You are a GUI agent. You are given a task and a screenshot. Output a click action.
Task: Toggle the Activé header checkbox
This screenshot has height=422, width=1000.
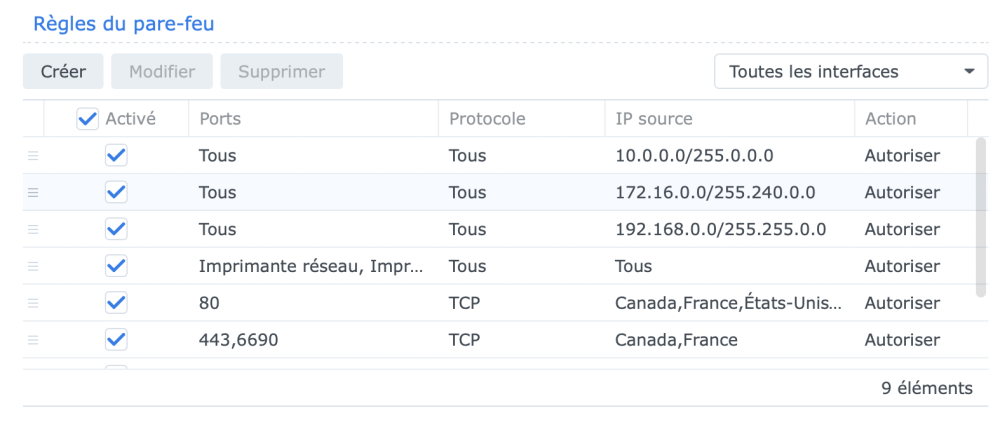point(88,119)
